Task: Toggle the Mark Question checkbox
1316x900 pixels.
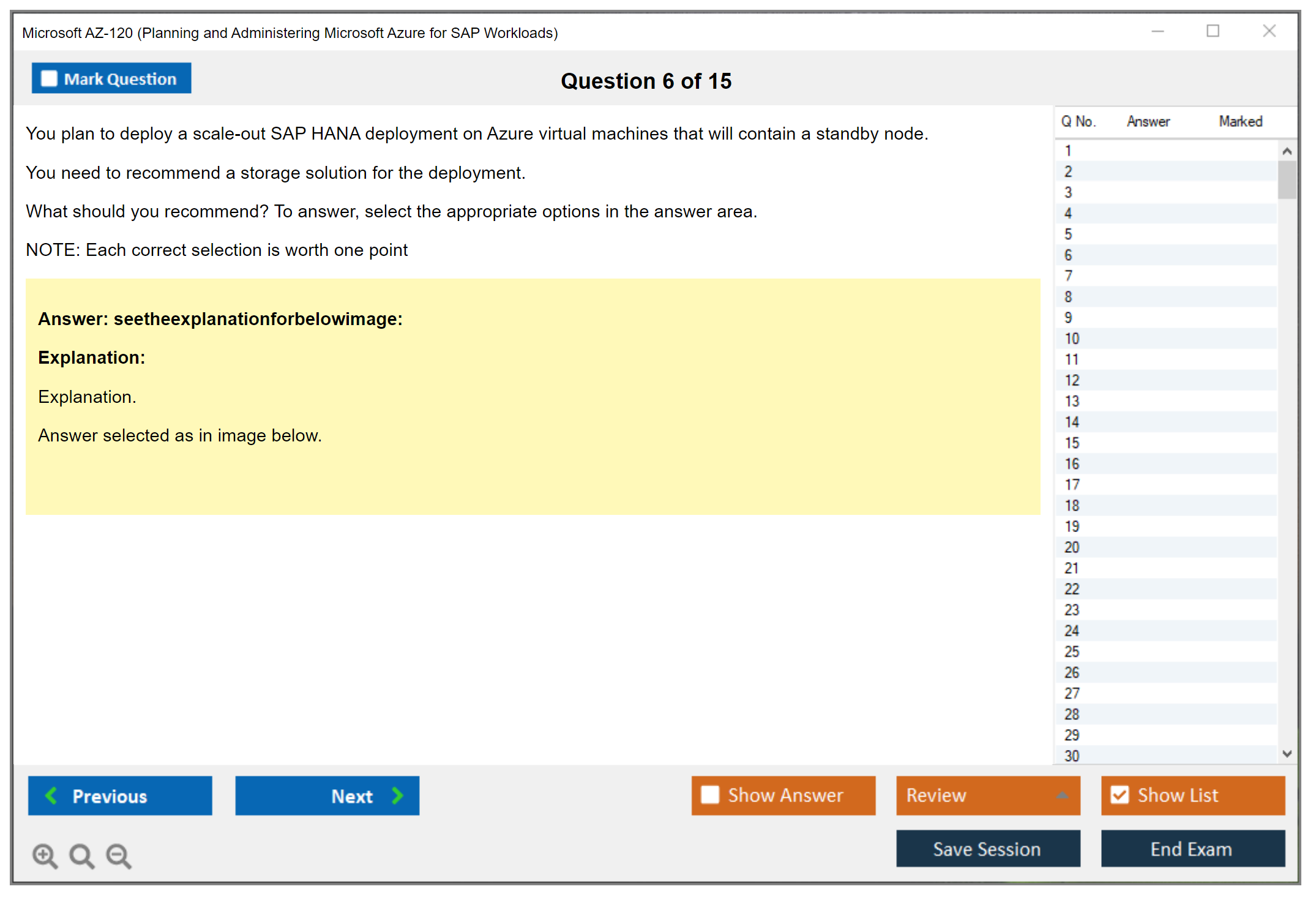Action: [x=49, y=79]
